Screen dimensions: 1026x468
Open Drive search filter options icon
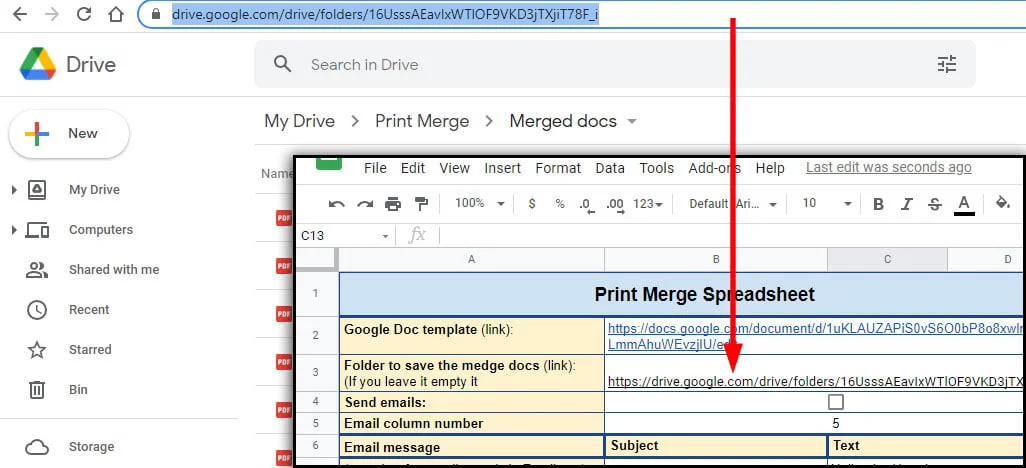point(946,64)
